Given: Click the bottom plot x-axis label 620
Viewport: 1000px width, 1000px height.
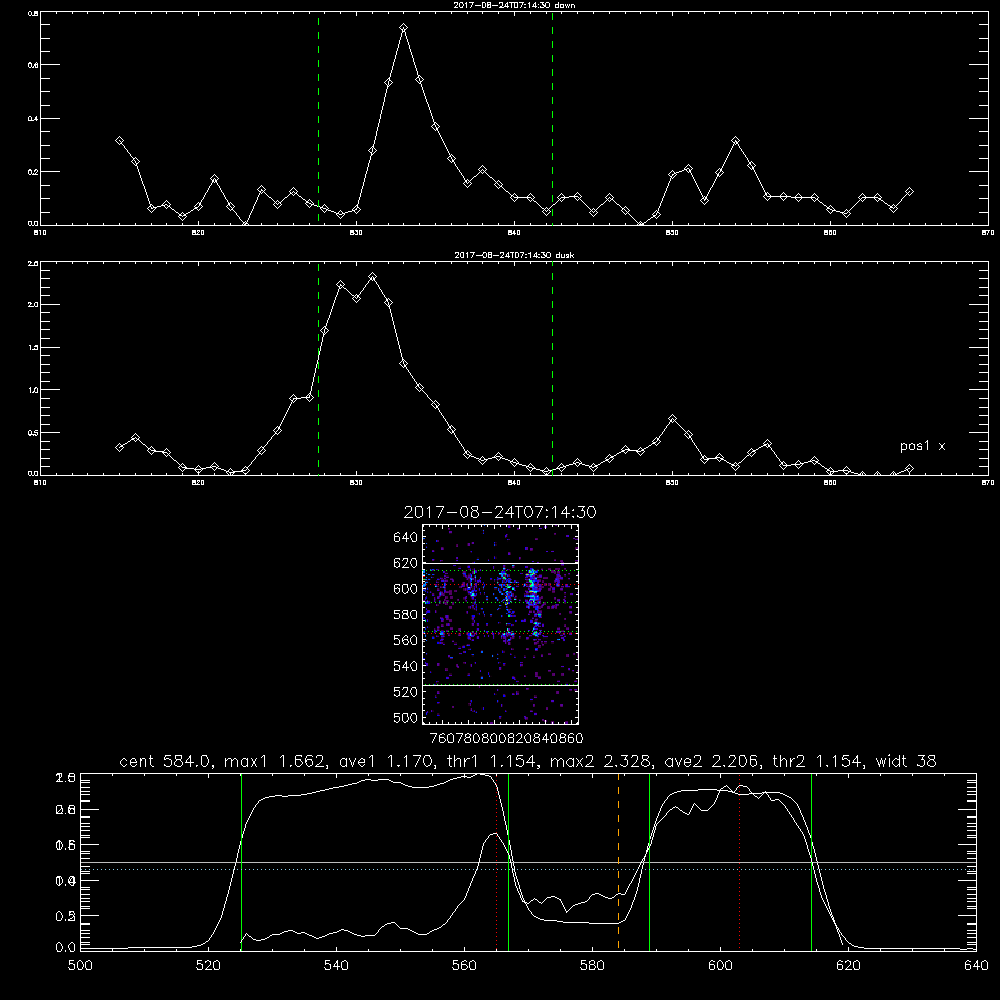Looking at the screenshot, I should click(848, 966).
